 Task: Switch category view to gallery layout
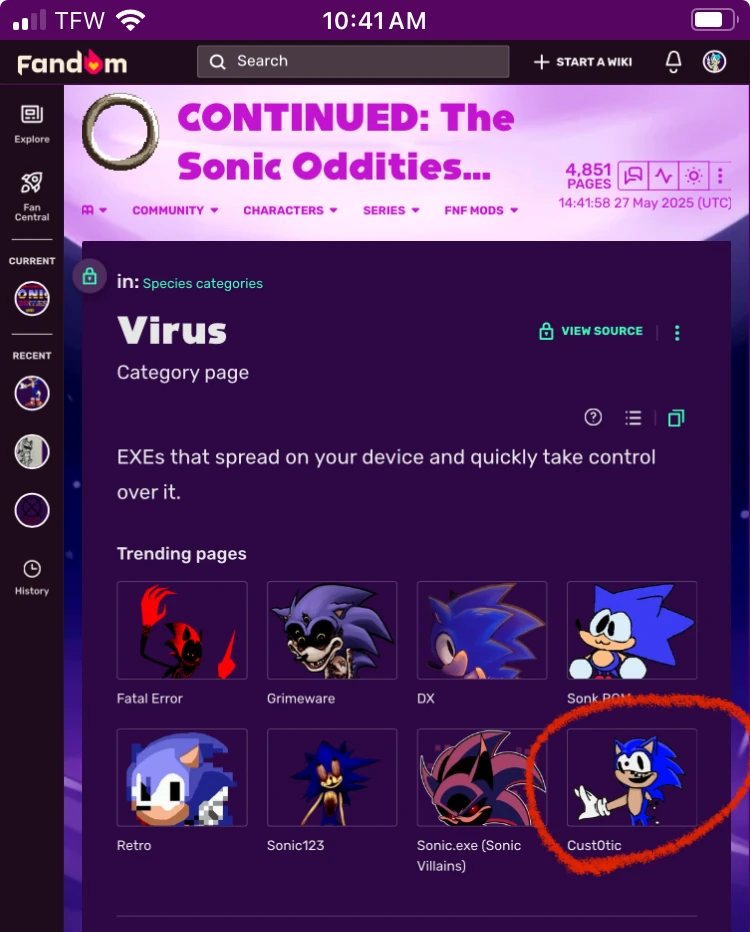click(676, 418)
